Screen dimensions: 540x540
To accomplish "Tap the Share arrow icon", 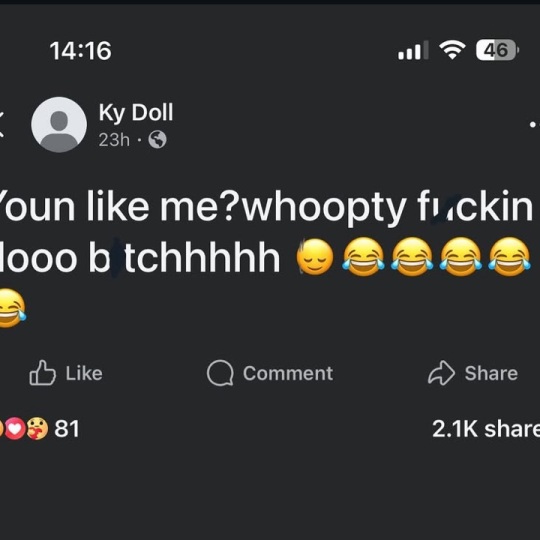I will [441, 373].
